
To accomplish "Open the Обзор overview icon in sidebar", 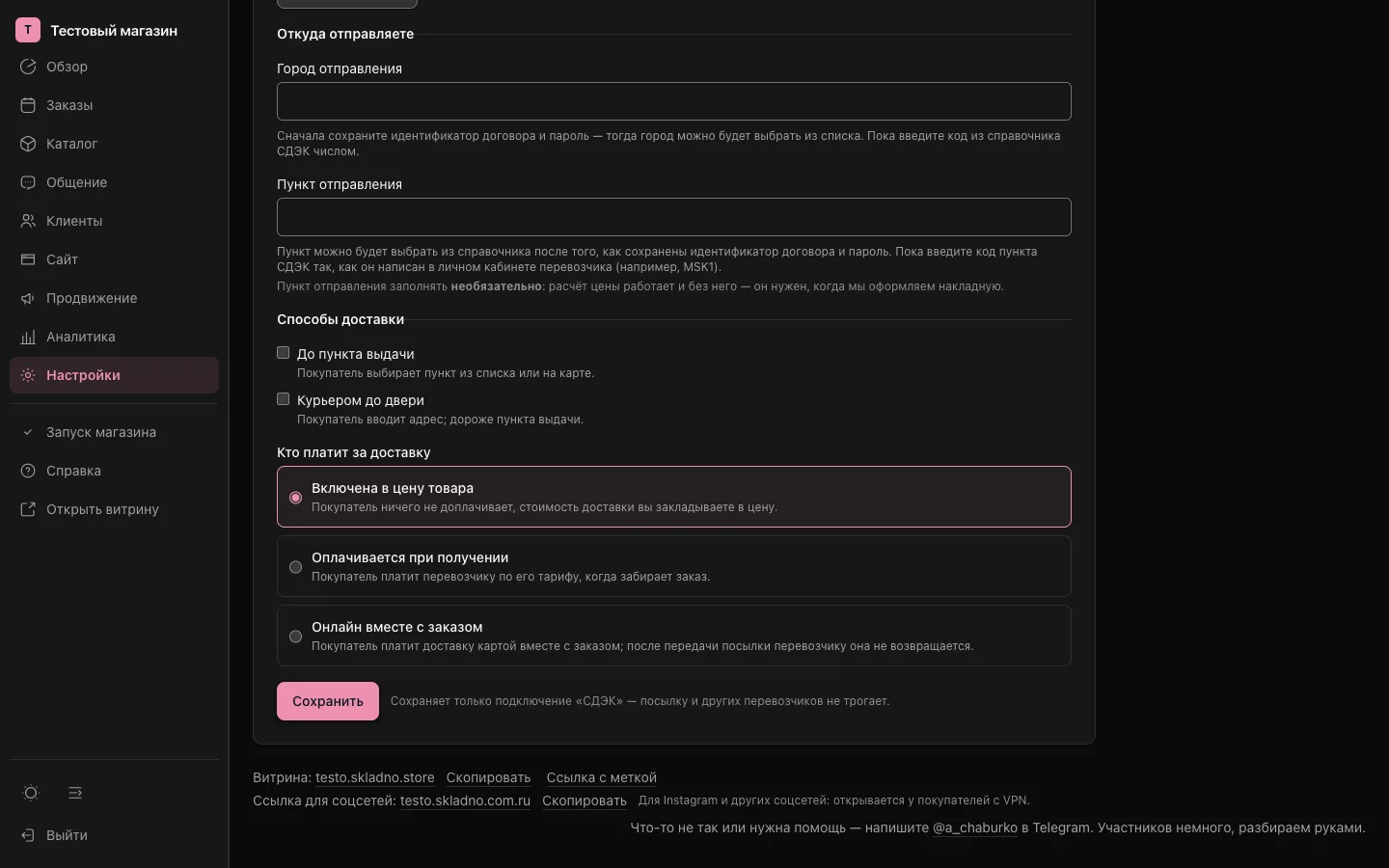I will tap(28, 67).
